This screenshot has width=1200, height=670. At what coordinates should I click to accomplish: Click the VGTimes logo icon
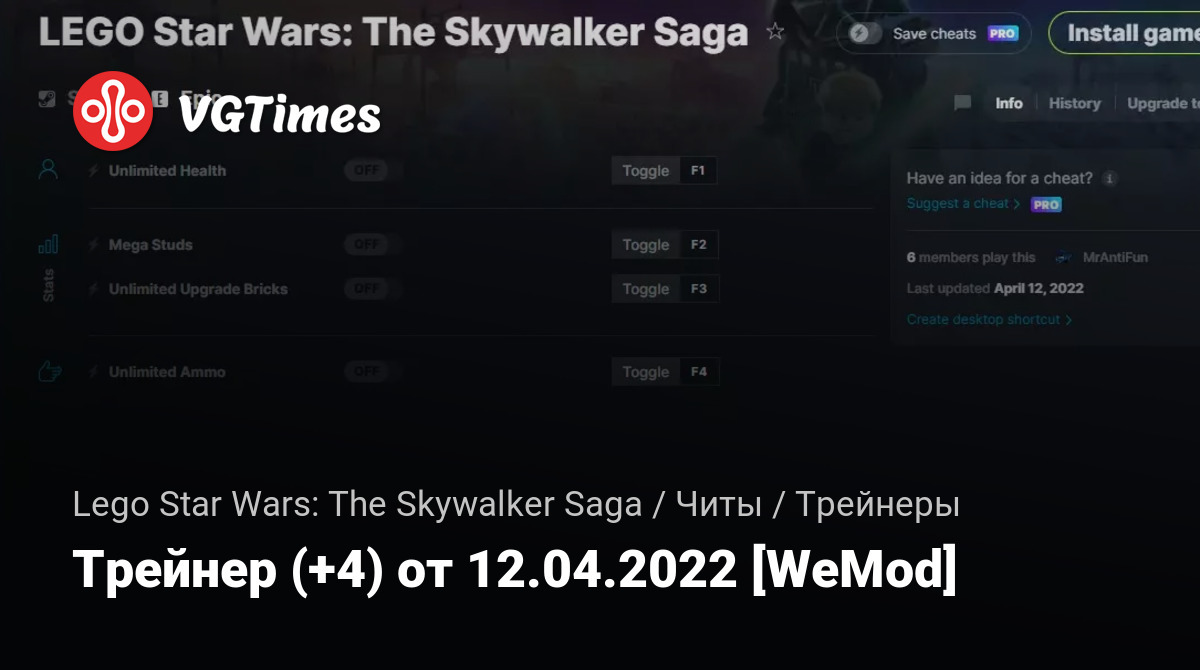coord(113,111)
